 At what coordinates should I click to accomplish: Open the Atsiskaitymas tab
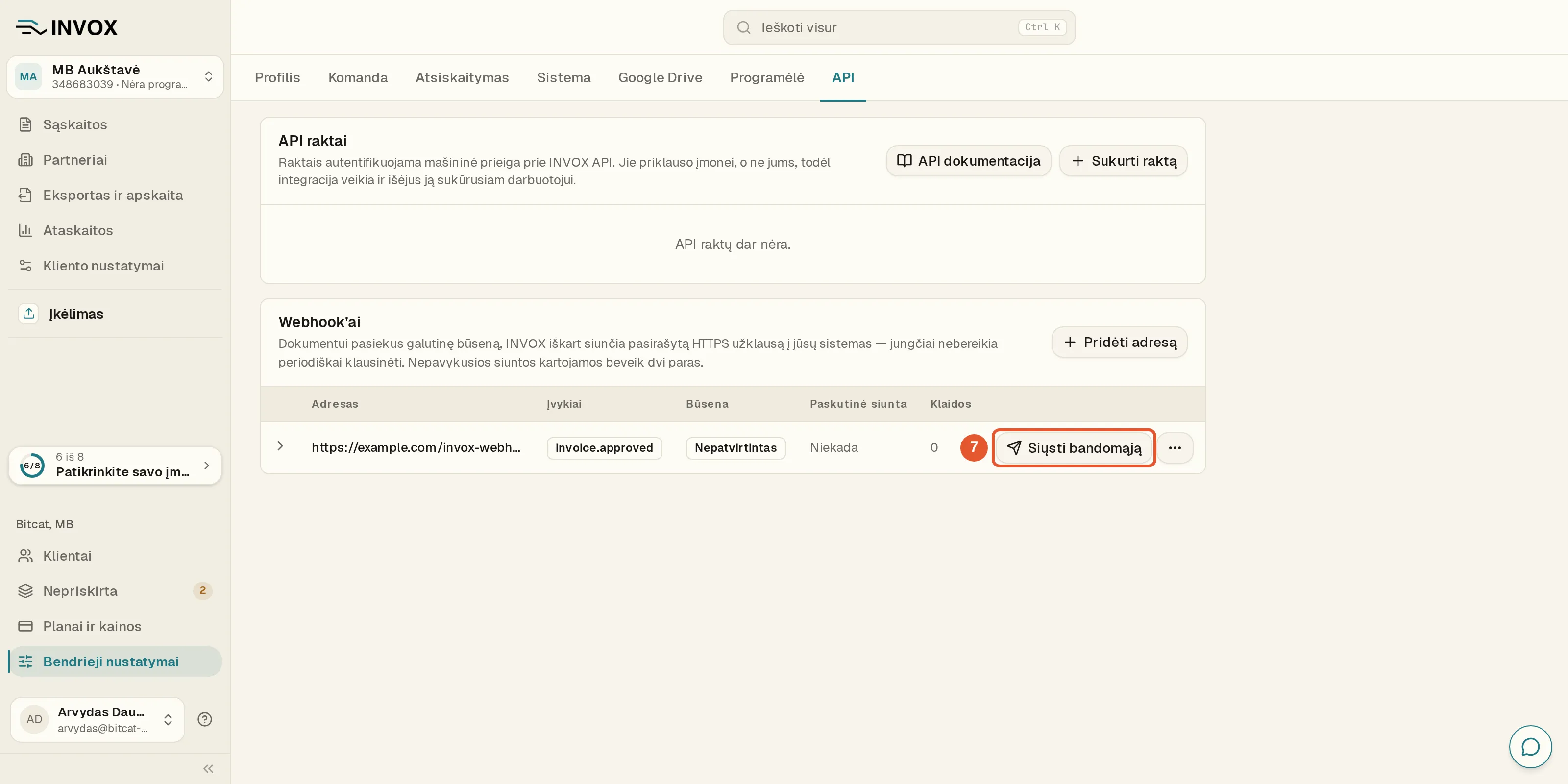click(462, 78)
